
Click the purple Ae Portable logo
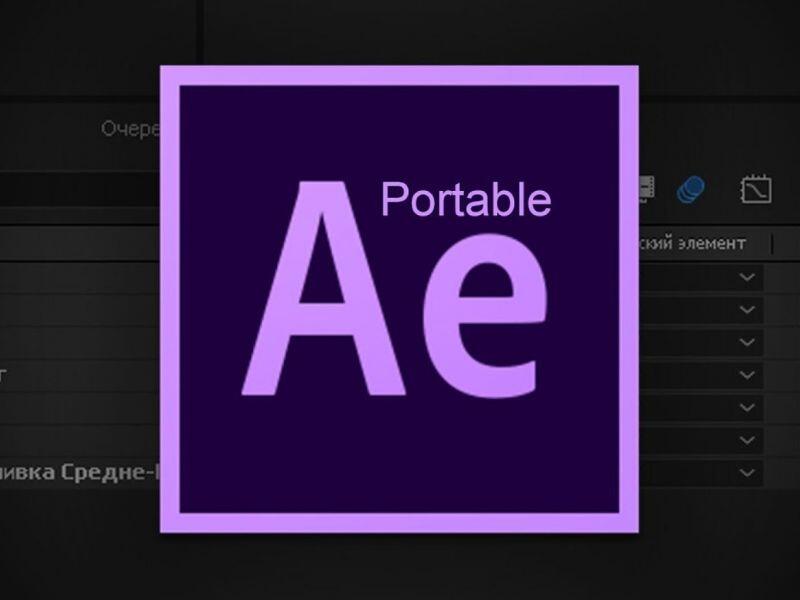tap(399, 299)
